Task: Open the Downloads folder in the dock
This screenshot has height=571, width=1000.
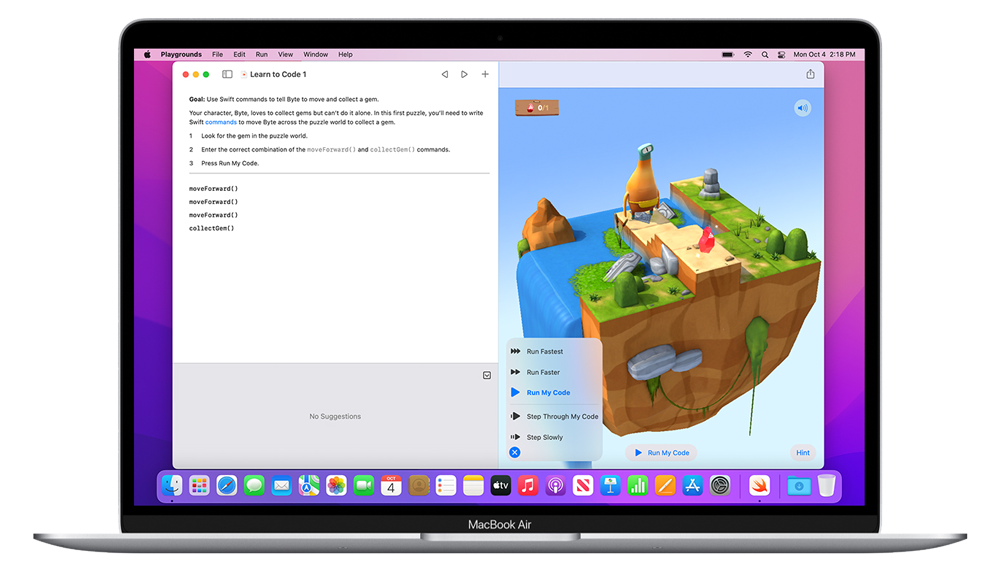Action: click(798, 486)
